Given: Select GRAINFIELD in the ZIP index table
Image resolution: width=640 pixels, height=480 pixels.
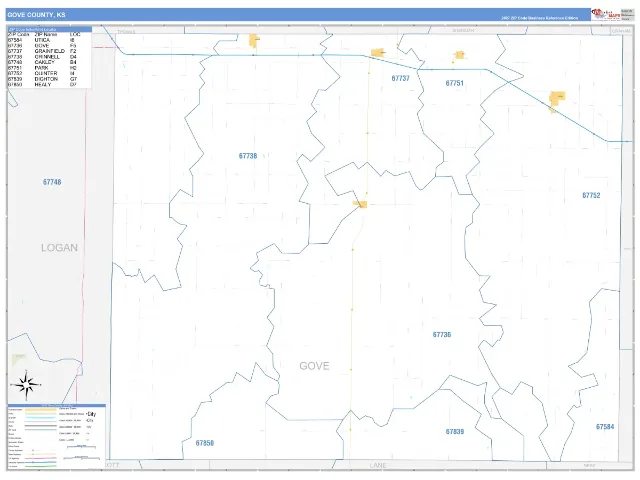Looking at the screenshot, I should coord(49,51).
